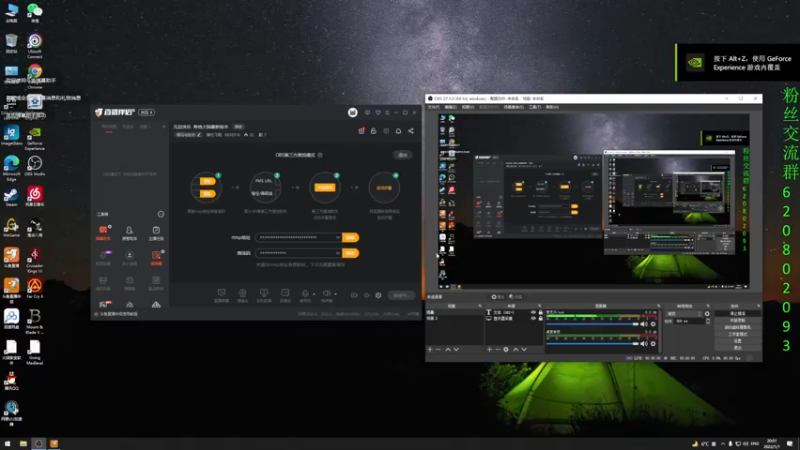This screenshot has height=450, width=800.
Task: Expand microphone options arrow in companion bar
Action: click(x=314, y=294)
